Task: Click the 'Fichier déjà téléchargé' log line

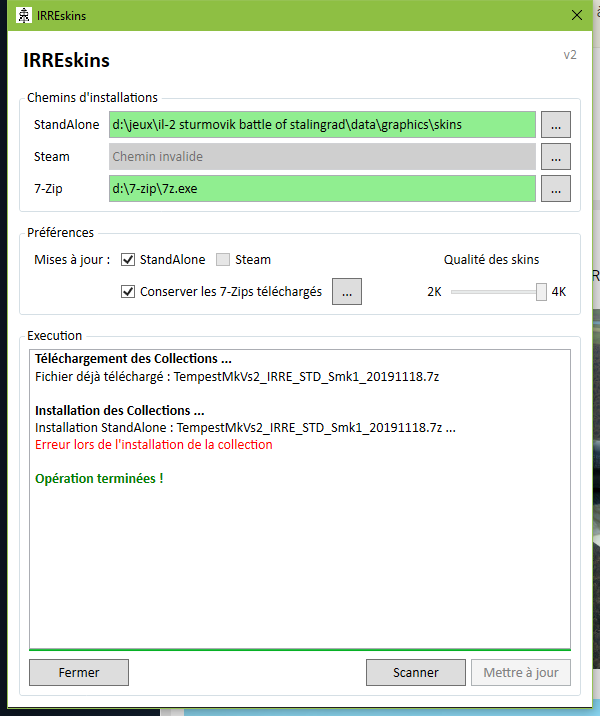Action: [237, 377]
